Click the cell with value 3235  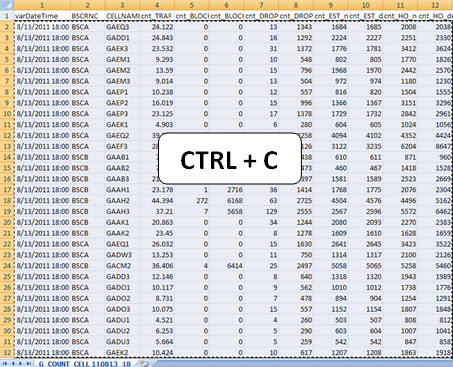[x=366, y=146]
